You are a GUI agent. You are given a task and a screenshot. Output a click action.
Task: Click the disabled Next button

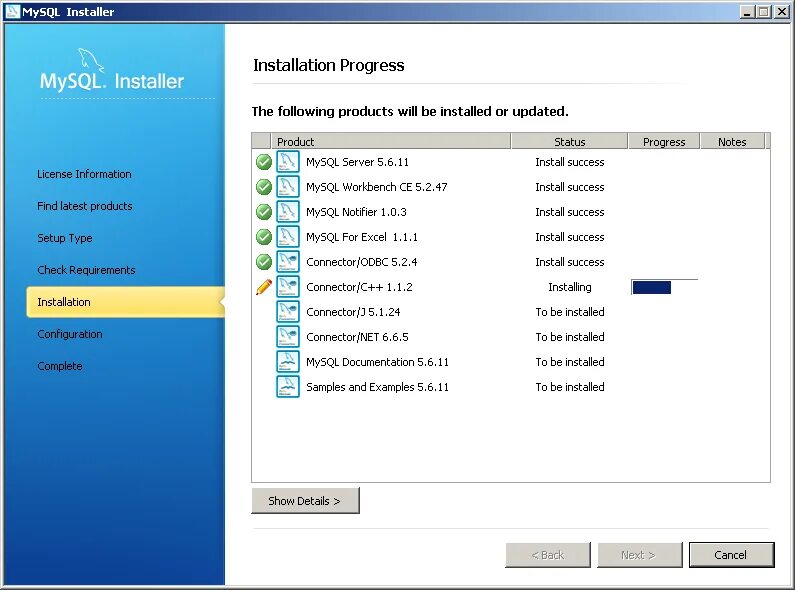click(x=639, y=555)
